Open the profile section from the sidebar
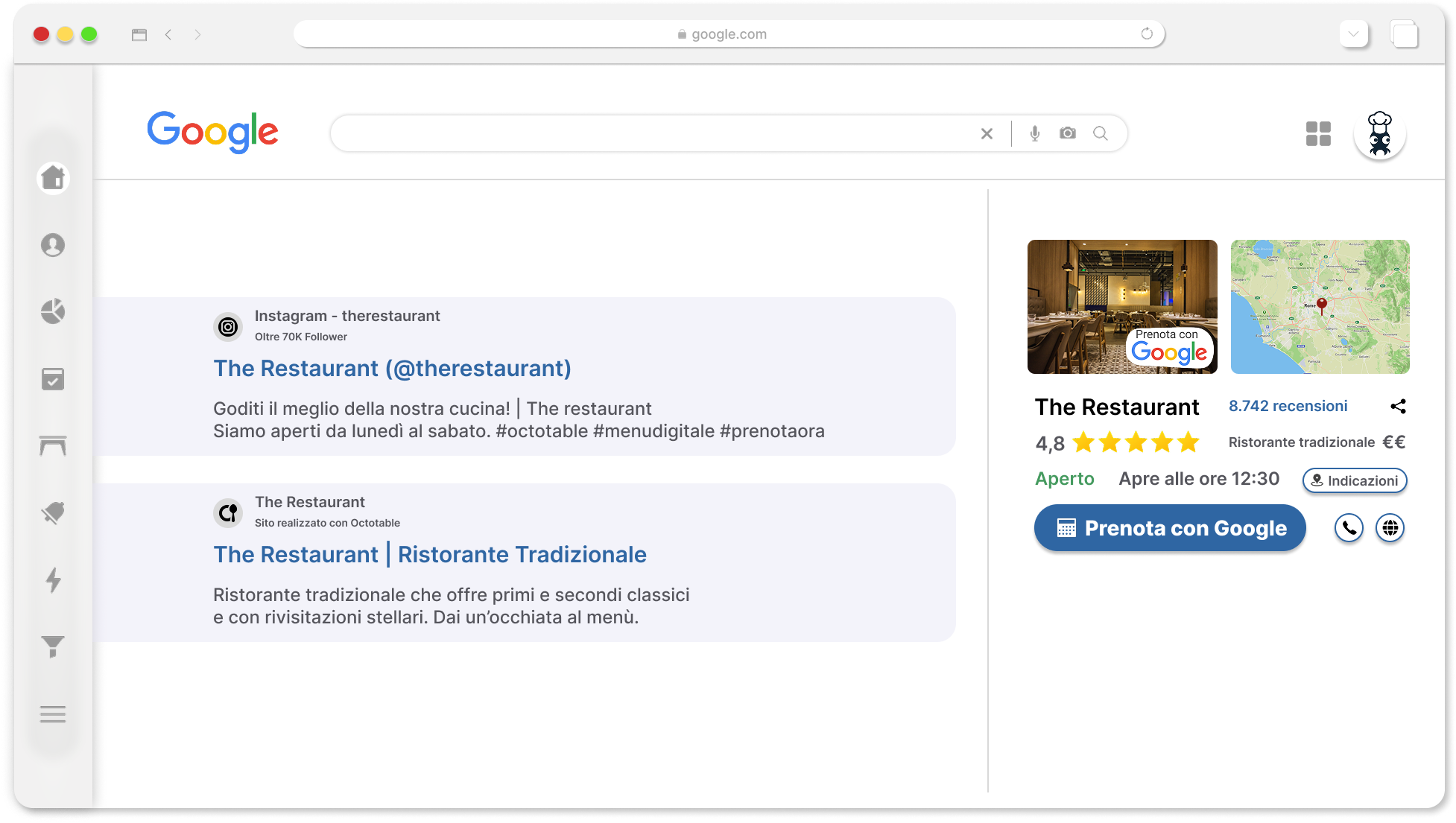Screen dimensions: 1456x823 tap(53, 244)
